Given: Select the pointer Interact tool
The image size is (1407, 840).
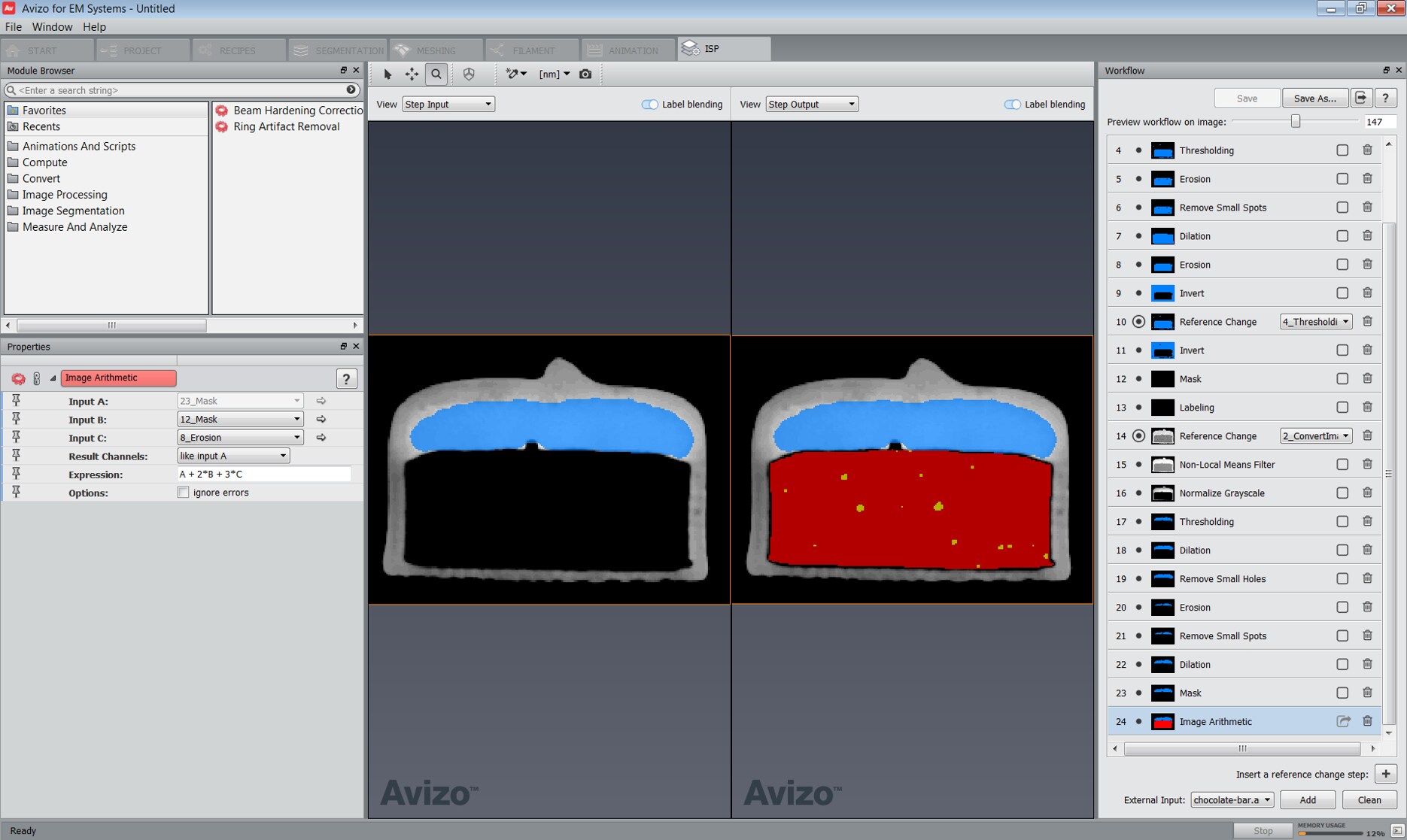Looking at the screenshot, I should tap(386, 74).
